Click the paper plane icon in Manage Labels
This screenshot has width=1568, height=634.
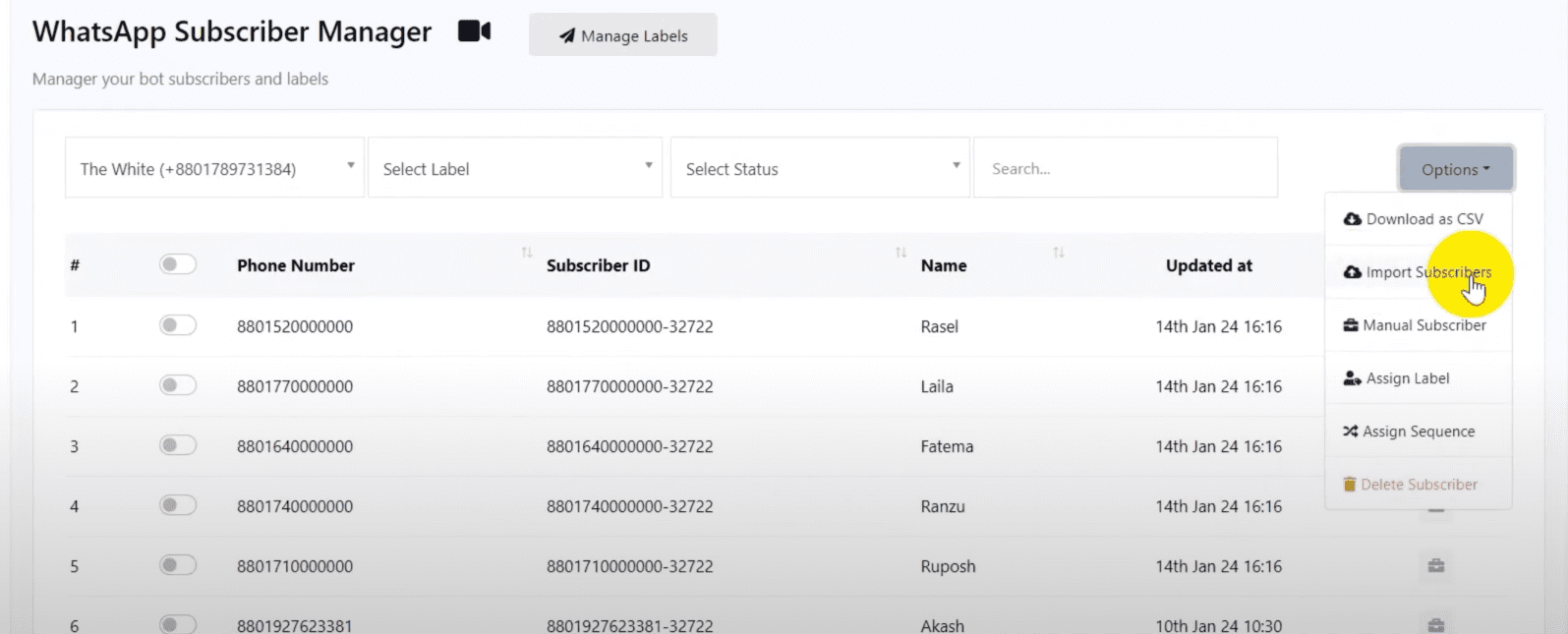point(567,36)
